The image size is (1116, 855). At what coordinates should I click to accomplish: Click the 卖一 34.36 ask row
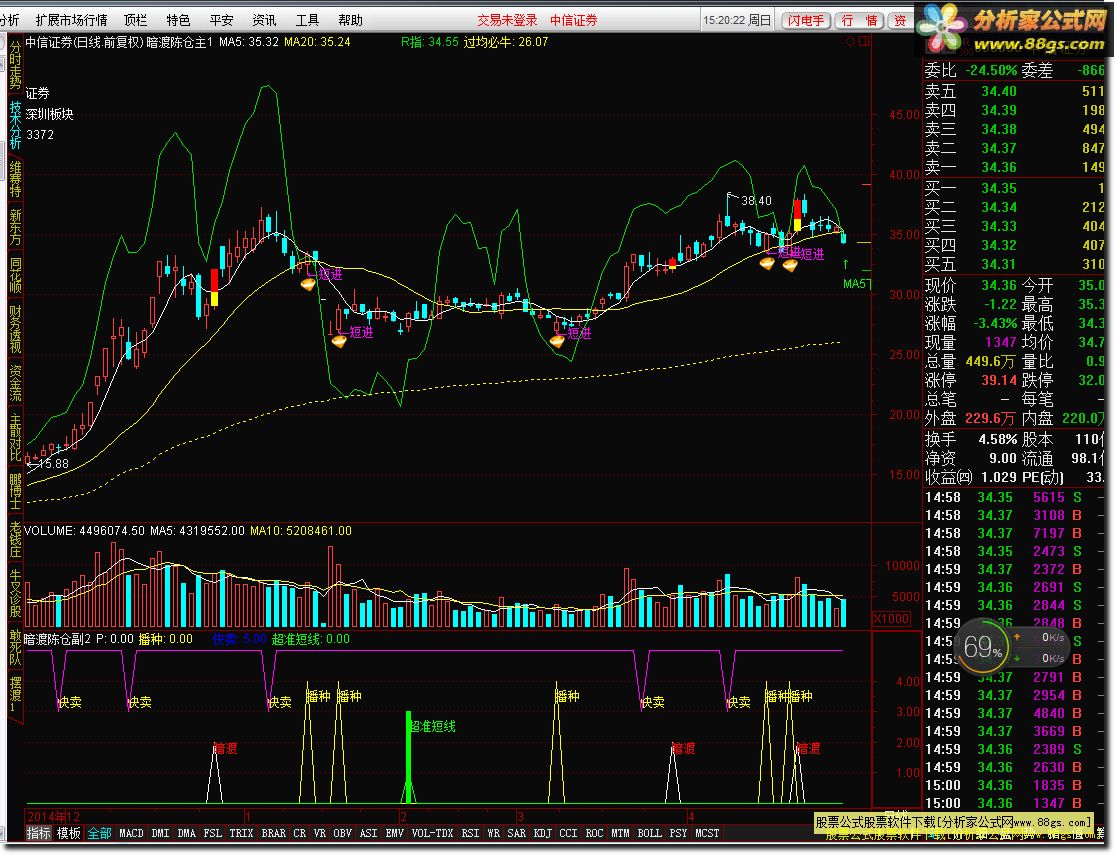pos(1014,167)
